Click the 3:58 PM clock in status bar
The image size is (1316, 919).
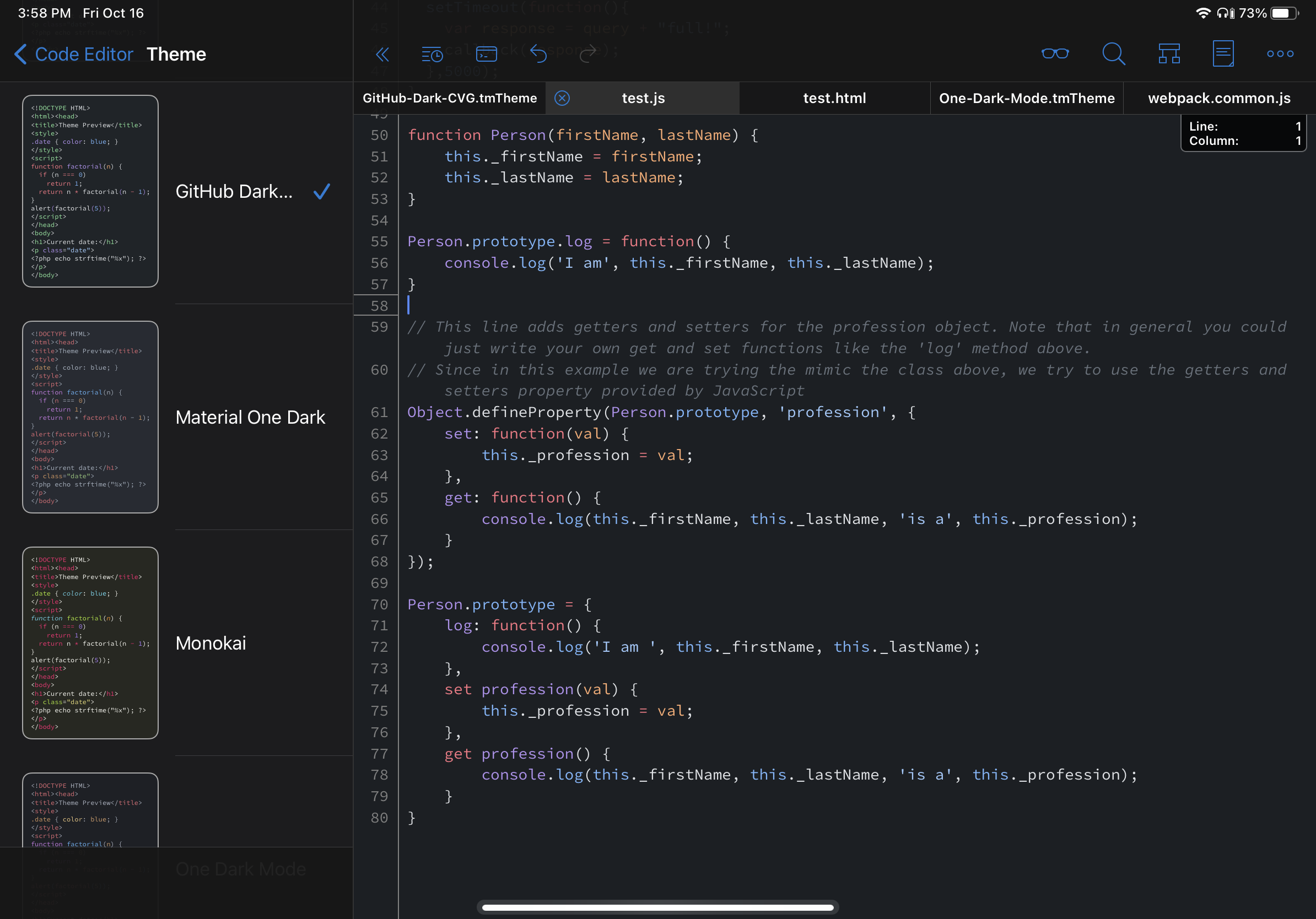point(45,13)
